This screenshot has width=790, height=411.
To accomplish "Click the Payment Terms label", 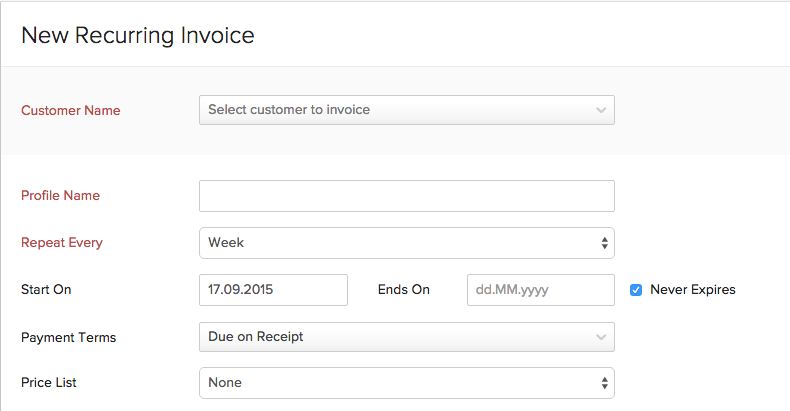I will 68,337.
